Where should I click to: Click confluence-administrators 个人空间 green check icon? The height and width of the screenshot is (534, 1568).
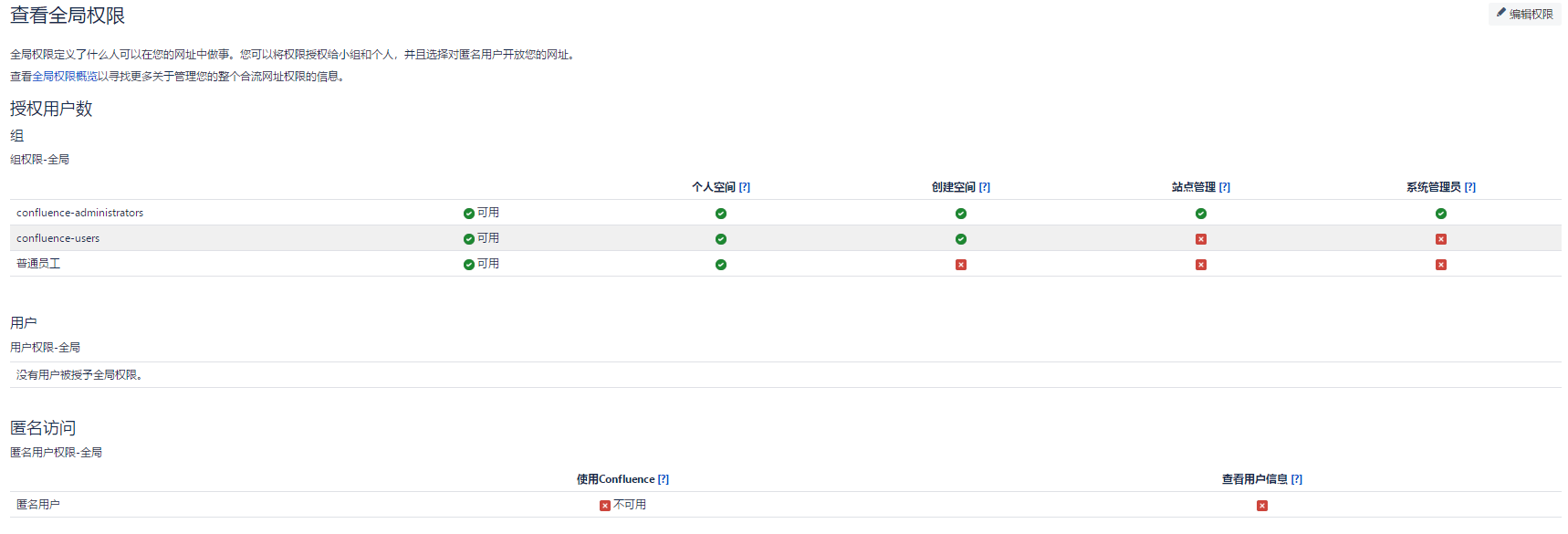click(x=721, y=214)
